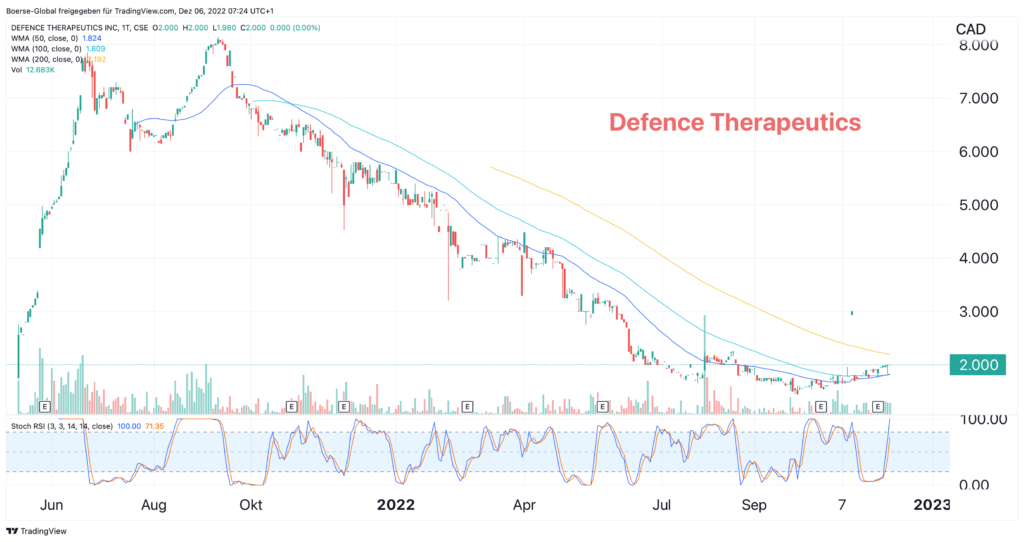The width and height of the screenshot is (1024, 542).
Task: Click the change value 0.000 (0.00%)
Action: tap(295, 28)
